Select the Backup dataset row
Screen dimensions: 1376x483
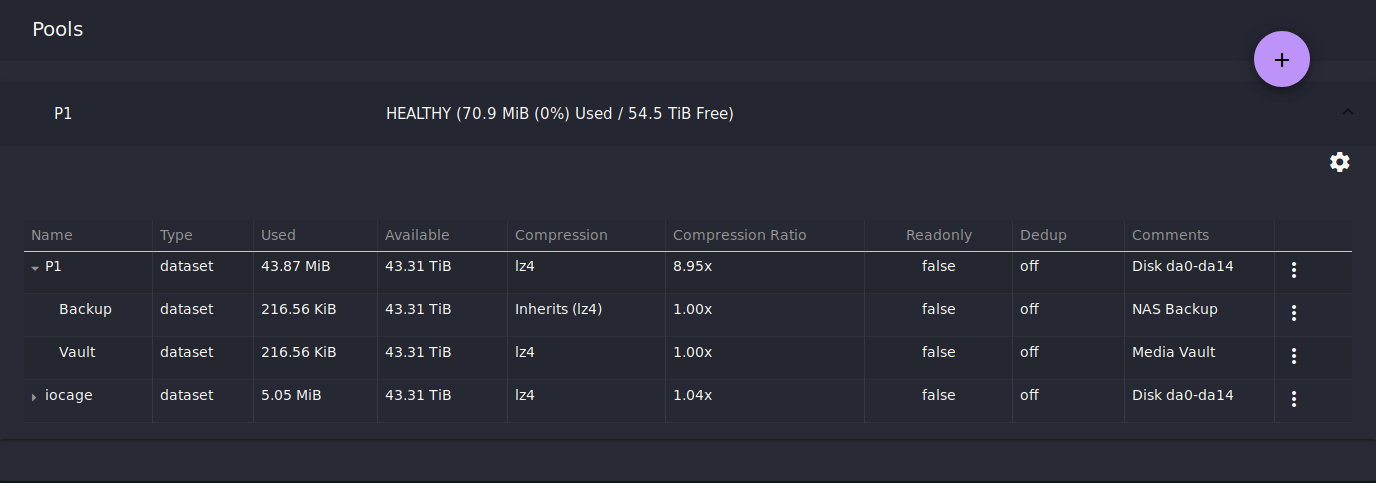(x=688, y=310)
